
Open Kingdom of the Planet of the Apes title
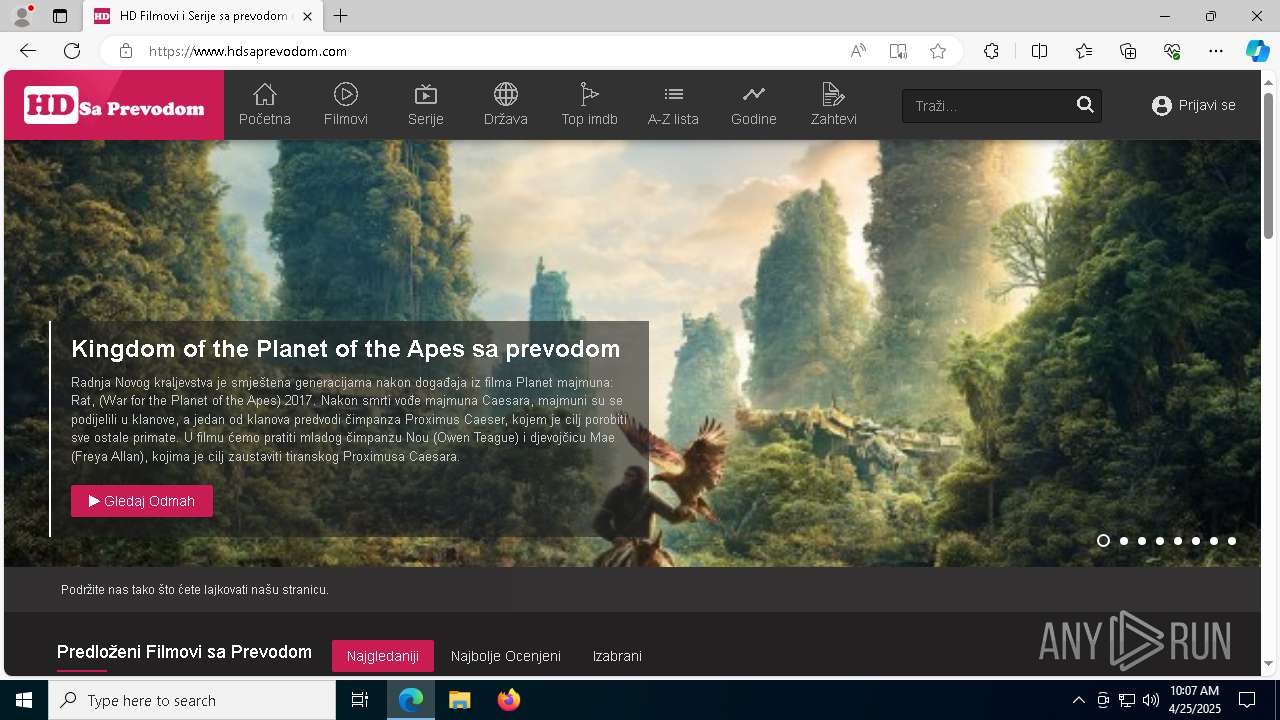346,349
